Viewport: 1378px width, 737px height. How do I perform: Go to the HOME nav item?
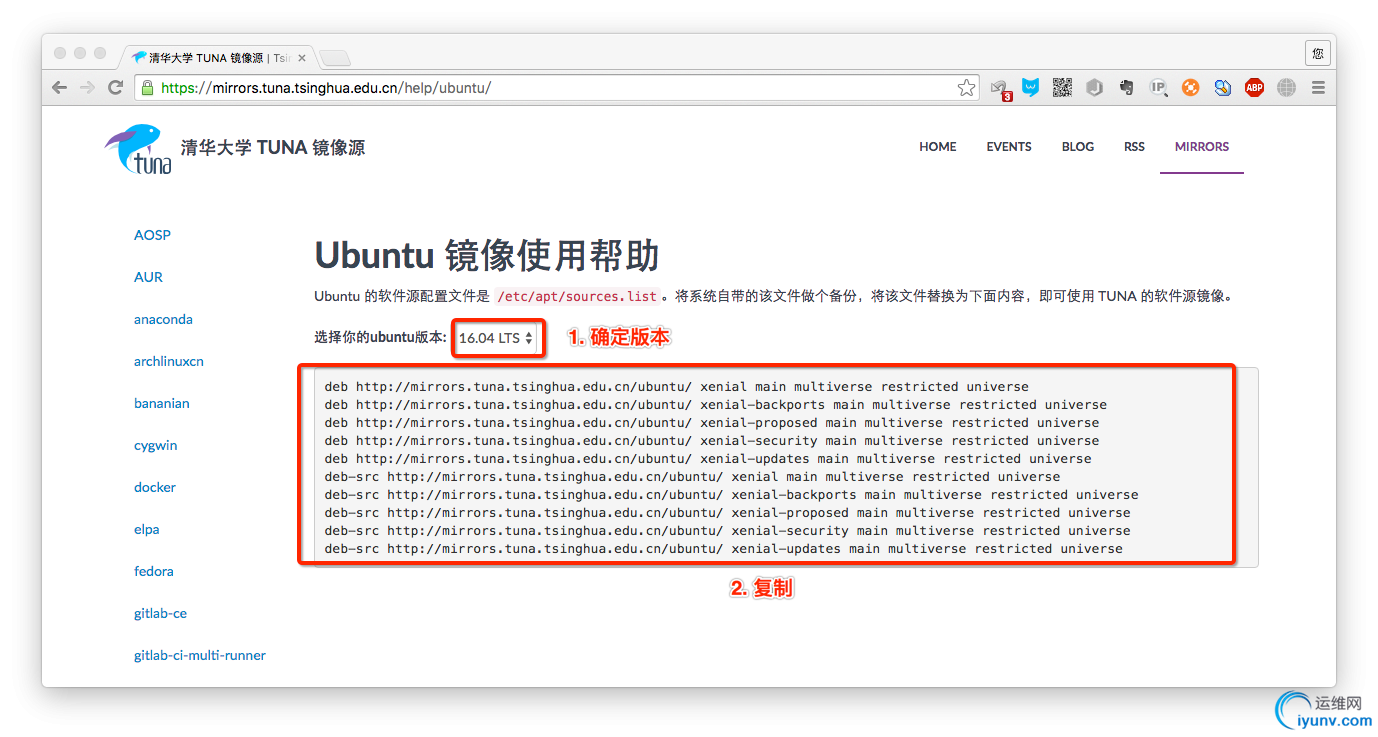pyautogui.click(x=938, y=147)
